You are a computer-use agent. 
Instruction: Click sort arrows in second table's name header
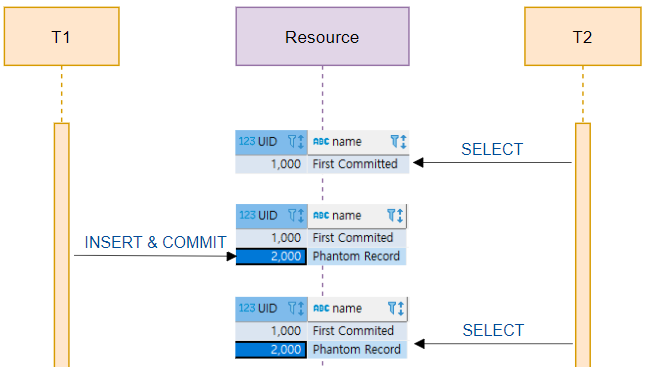pos(399,215)
